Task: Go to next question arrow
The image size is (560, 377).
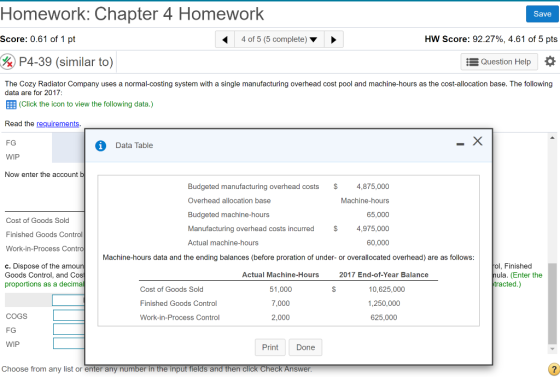Action: coord(334,39)
